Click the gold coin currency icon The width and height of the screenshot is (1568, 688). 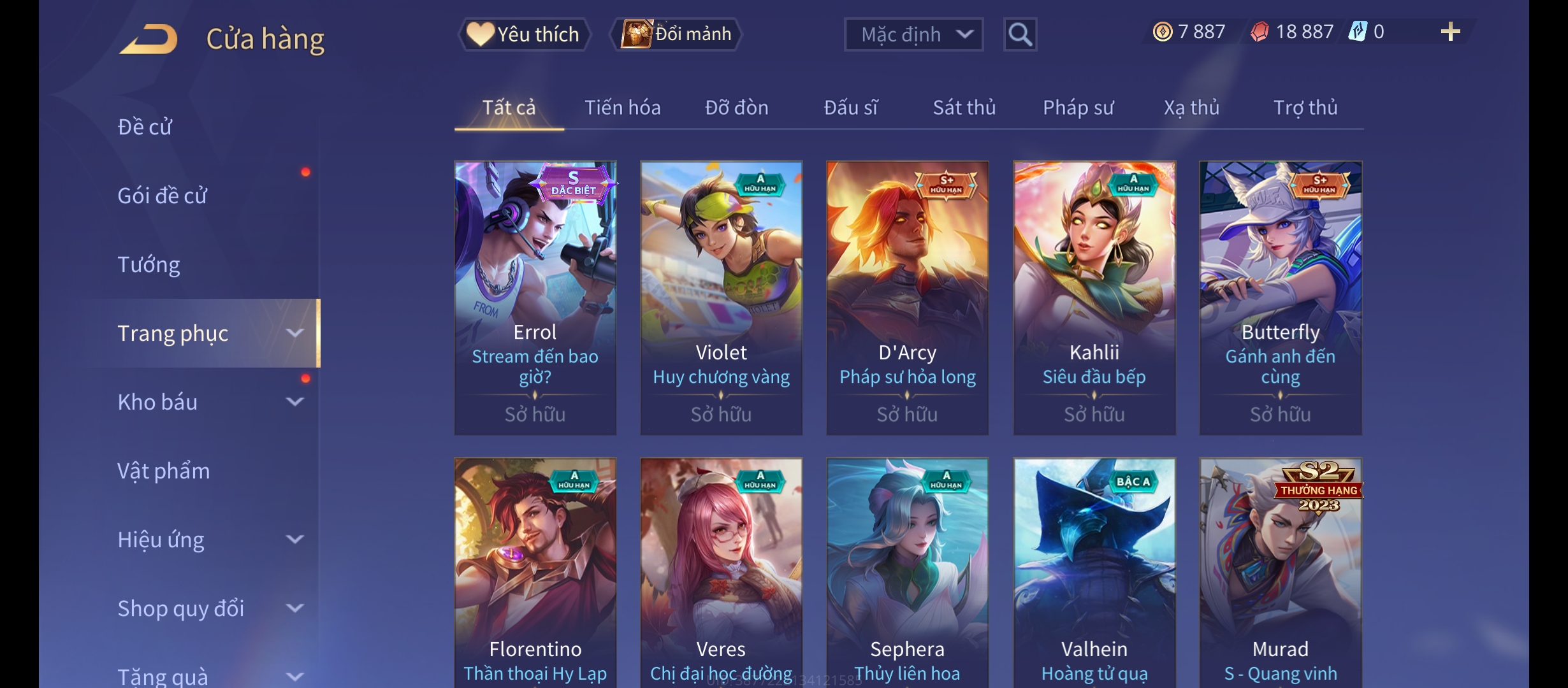[1163, 32]
